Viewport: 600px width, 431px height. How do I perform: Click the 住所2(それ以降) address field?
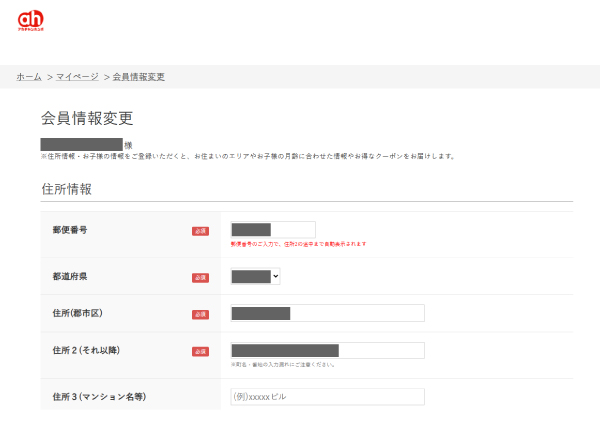coord(328,350)
